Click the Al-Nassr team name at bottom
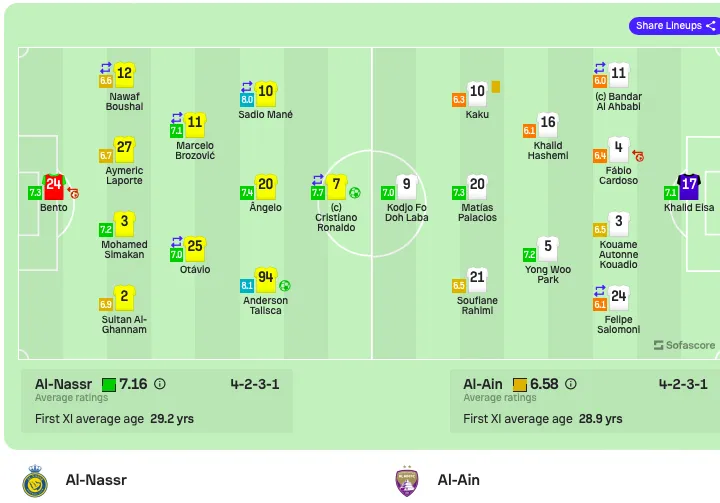 (x=96, y=480)
